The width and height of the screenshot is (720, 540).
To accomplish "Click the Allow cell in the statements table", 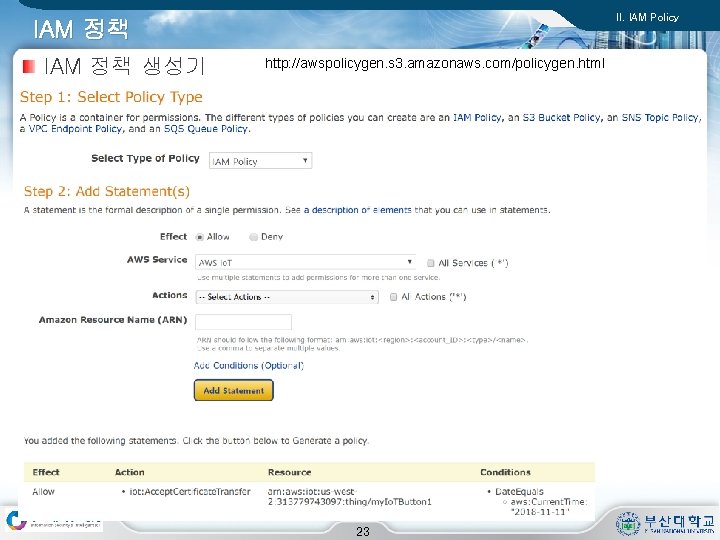I will (x=43, y=492).
